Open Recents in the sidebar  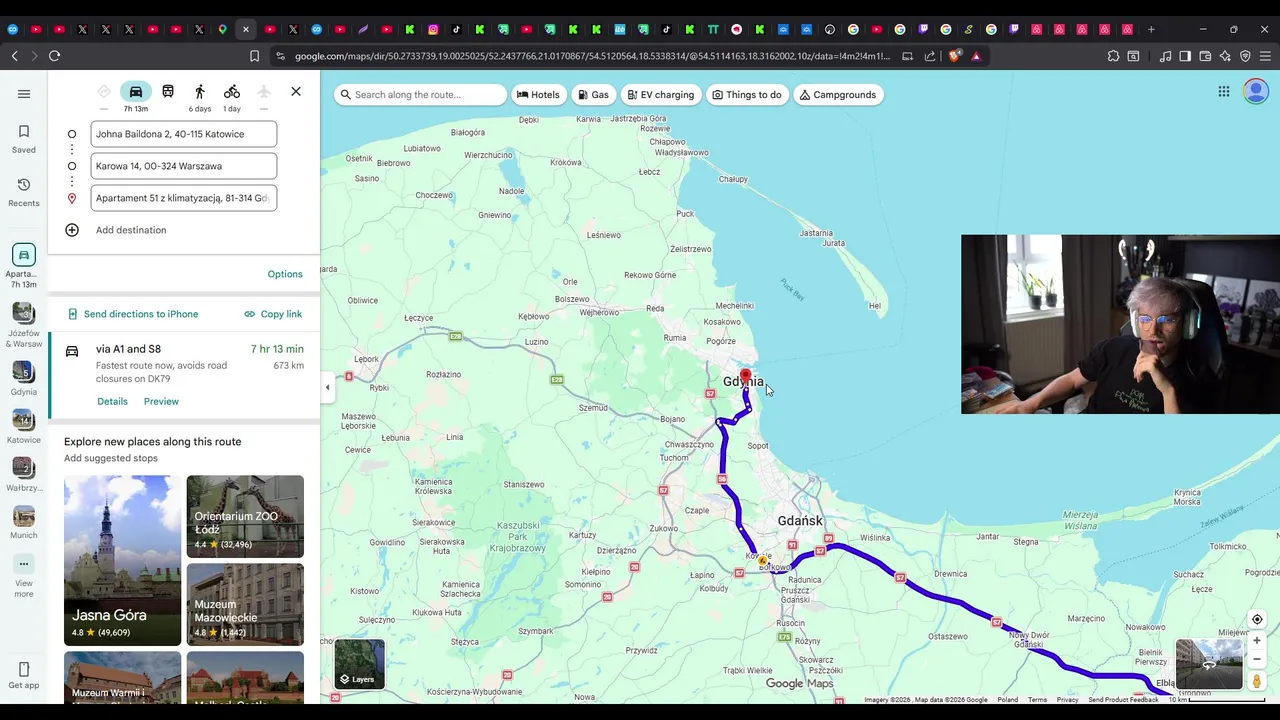24,192
